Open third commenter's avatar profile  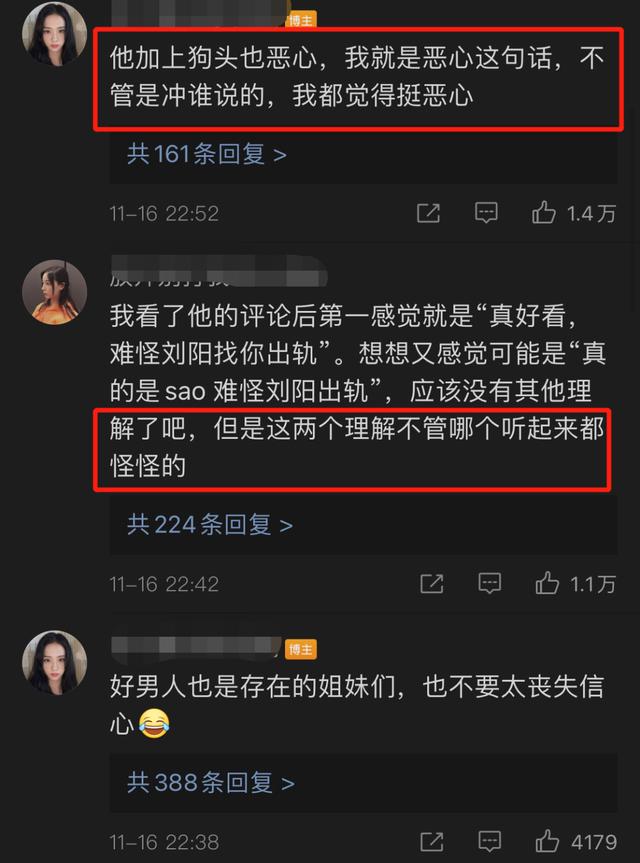tap(54, 663)
